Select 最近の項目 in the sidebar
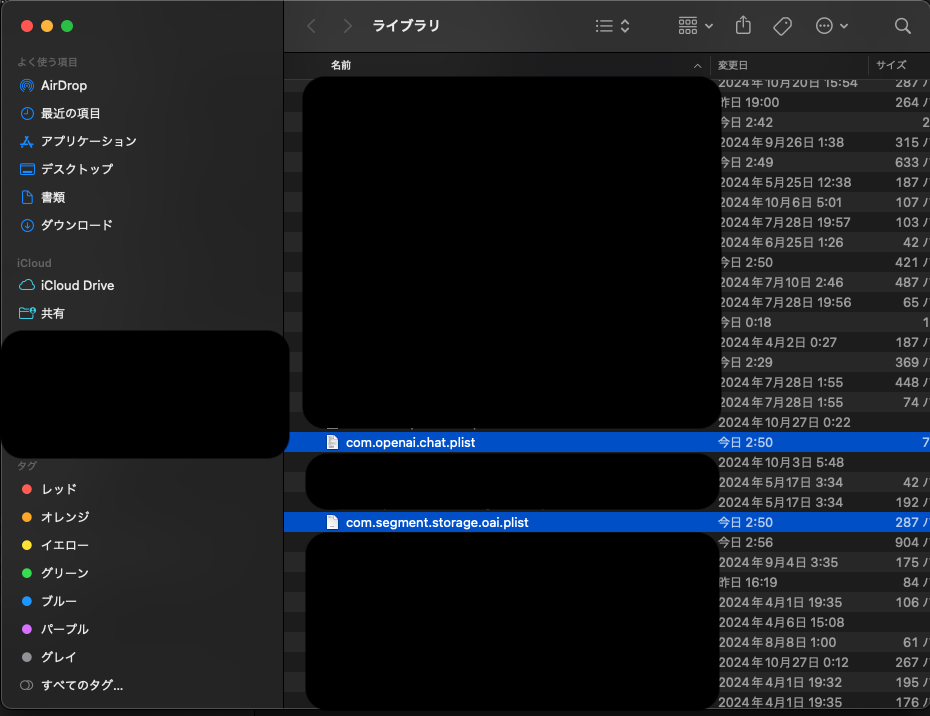The width and height of the screenshot is (930, 716). point(70,113)
